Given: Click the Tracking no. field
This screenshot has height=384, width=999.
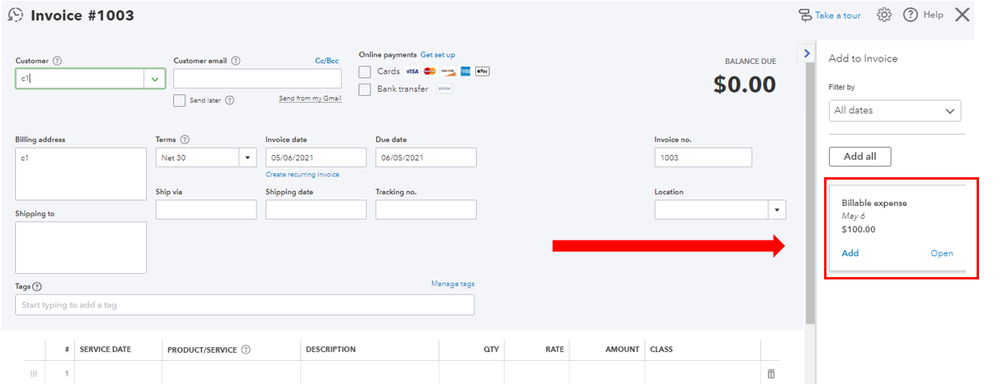Looking at the screenshot, I should (426, 210).
